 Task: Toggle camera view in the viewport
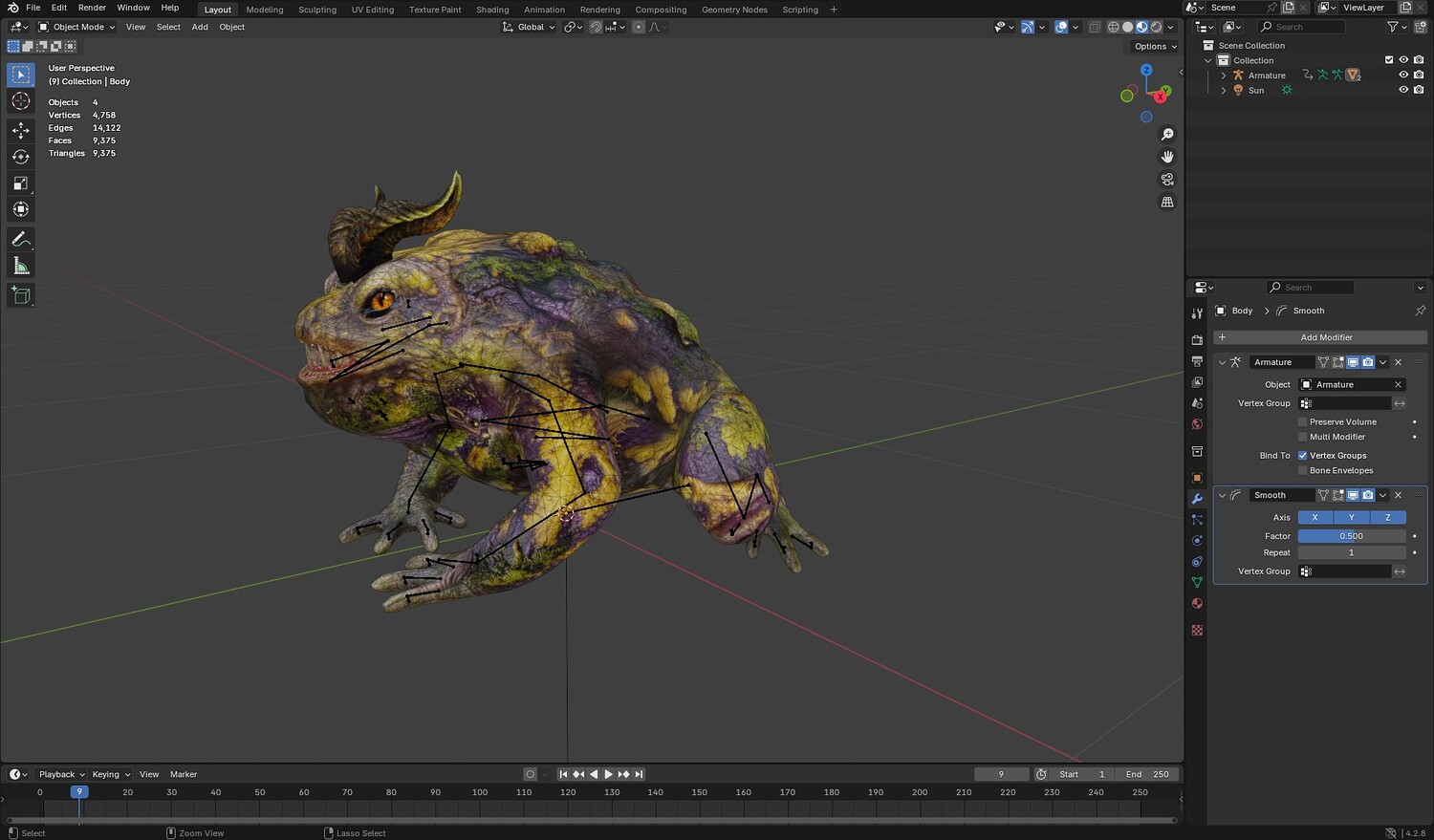1167,180
